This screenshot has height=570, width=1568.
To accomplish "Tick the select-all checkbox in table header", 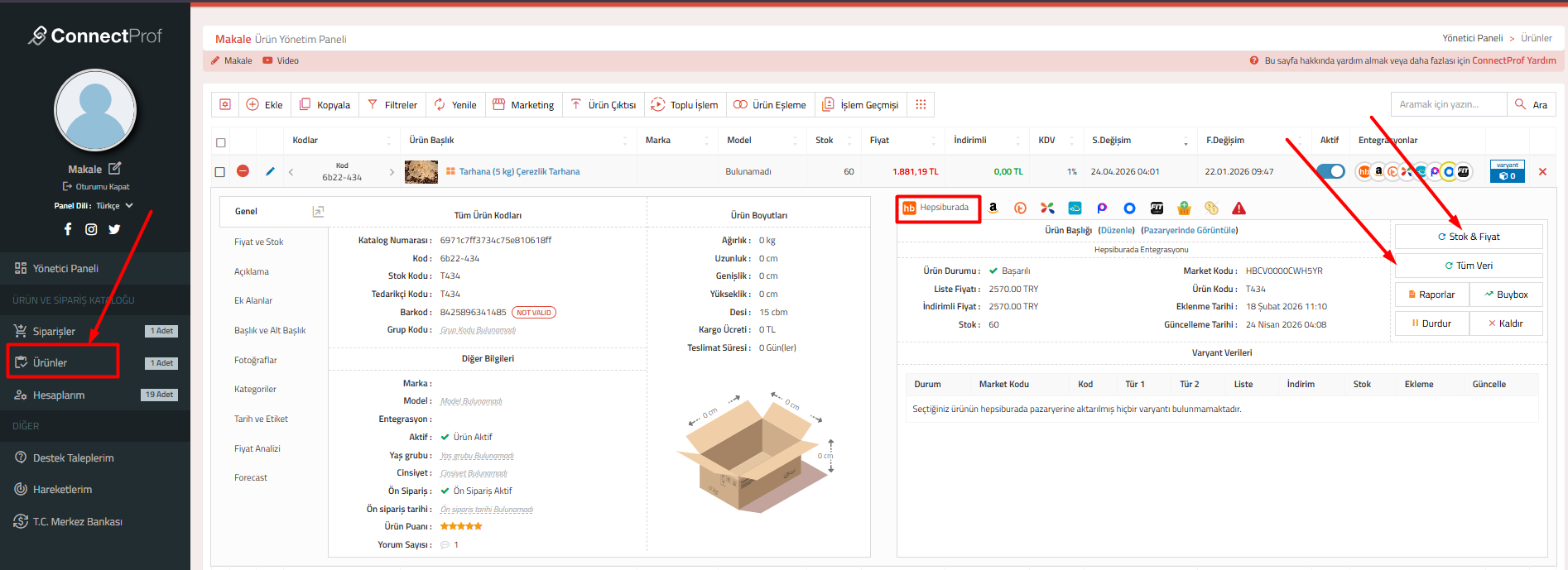I will point(221,142).
